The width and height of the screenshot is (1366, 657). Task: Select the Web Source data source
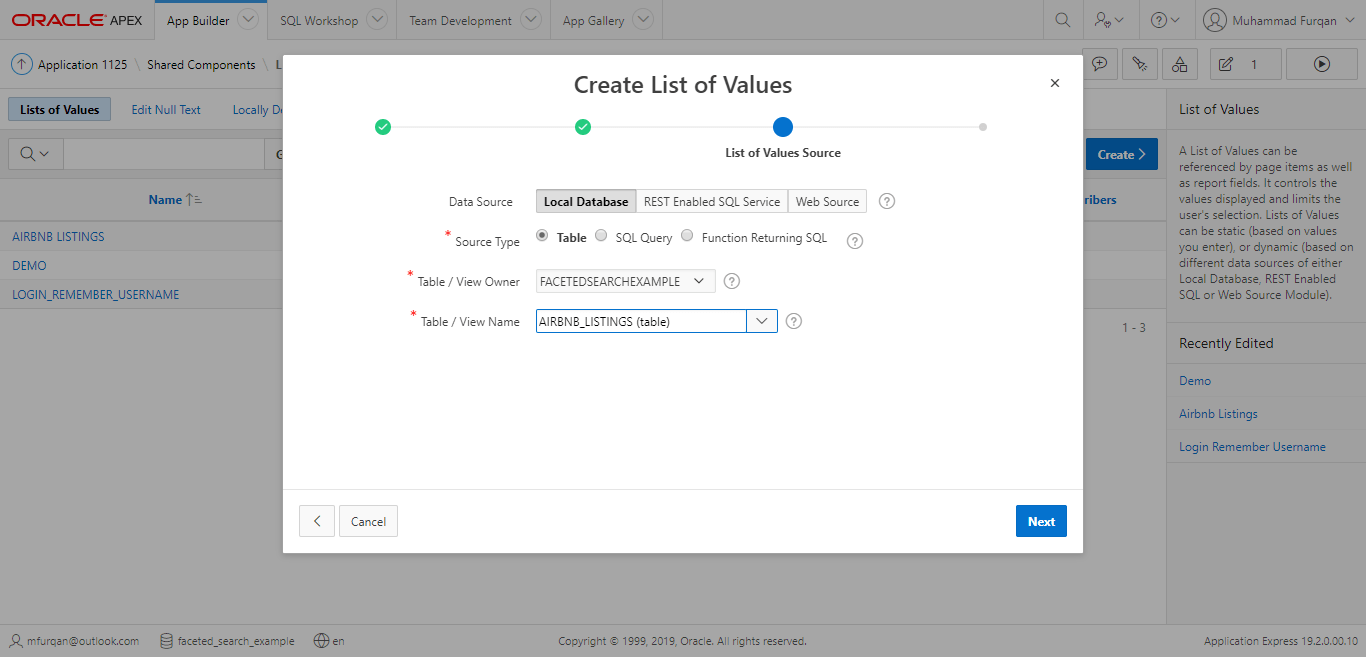(x=827, y=201)
